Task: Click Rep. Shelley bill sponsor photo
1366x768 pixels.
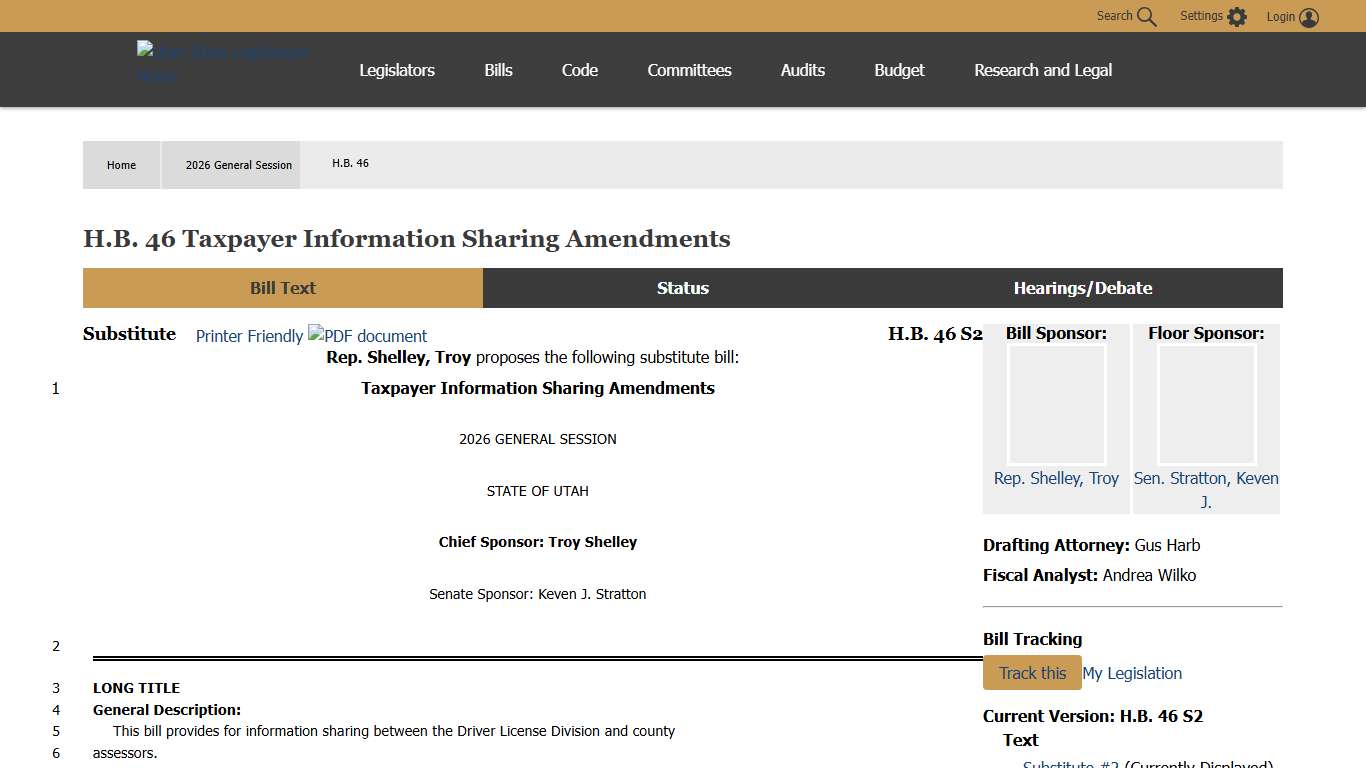Action: [1056, 405]
